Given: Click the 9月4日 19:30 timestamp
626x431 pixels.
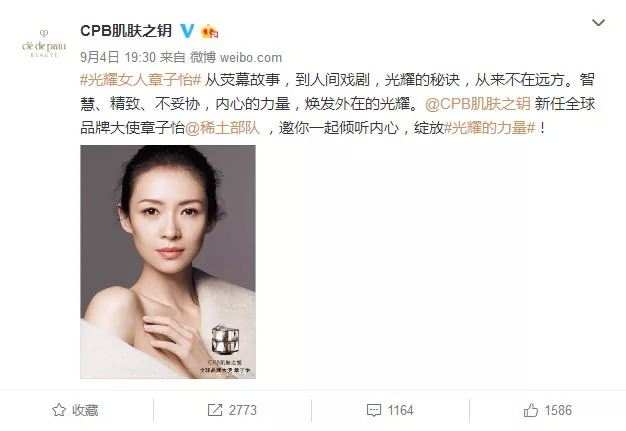Looking at the screenshot, I should [x=118, y=57].
